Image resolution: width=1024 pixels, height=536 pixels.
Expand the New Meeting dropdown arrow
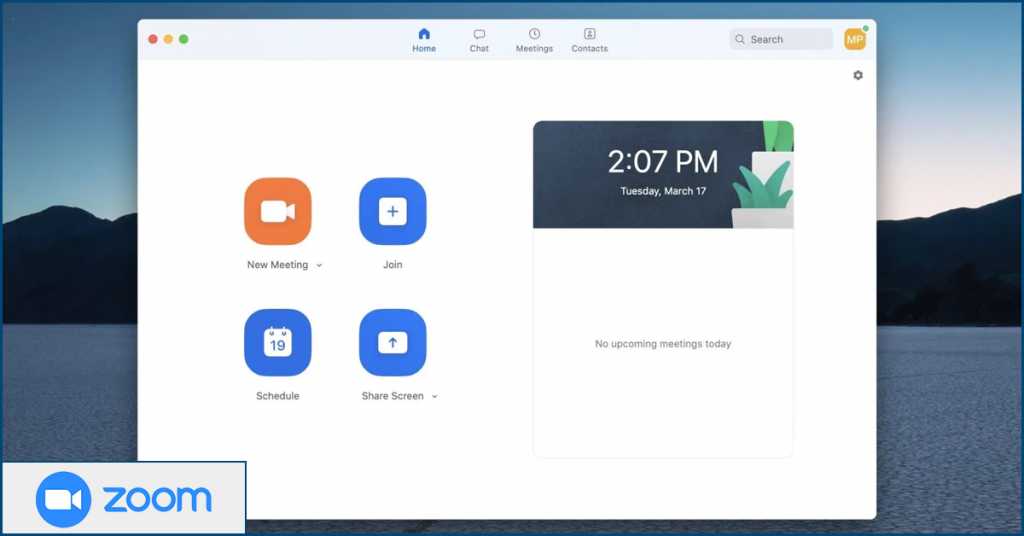[x=319, y=265]
